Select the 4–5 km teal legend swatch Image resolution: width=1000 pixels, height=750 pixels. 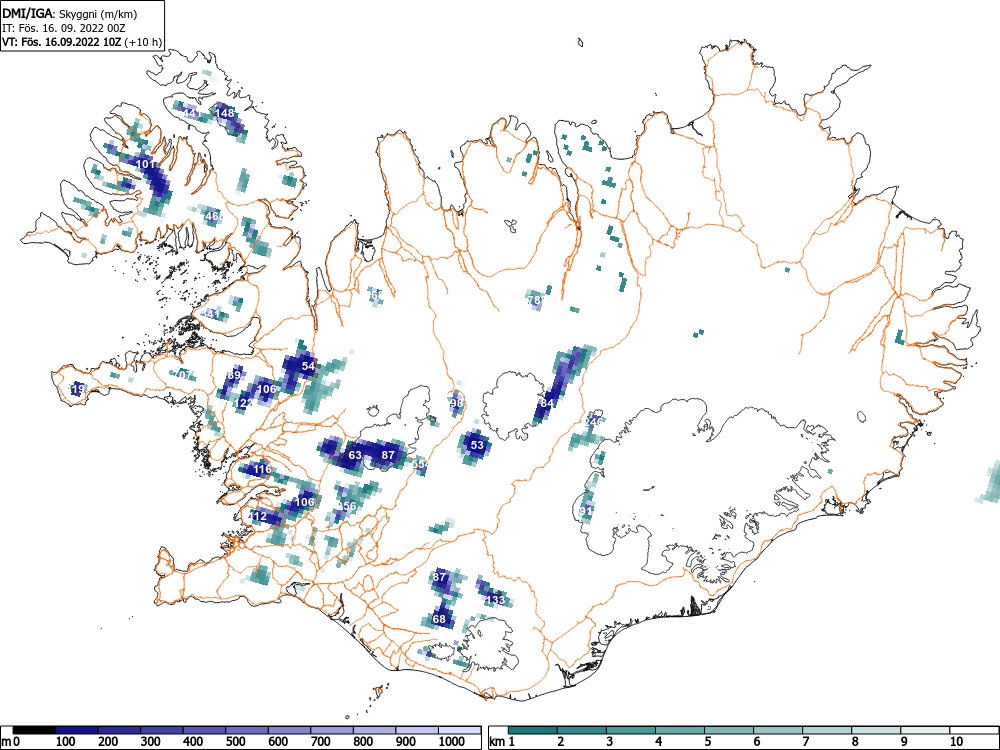[x=680, y=730]
